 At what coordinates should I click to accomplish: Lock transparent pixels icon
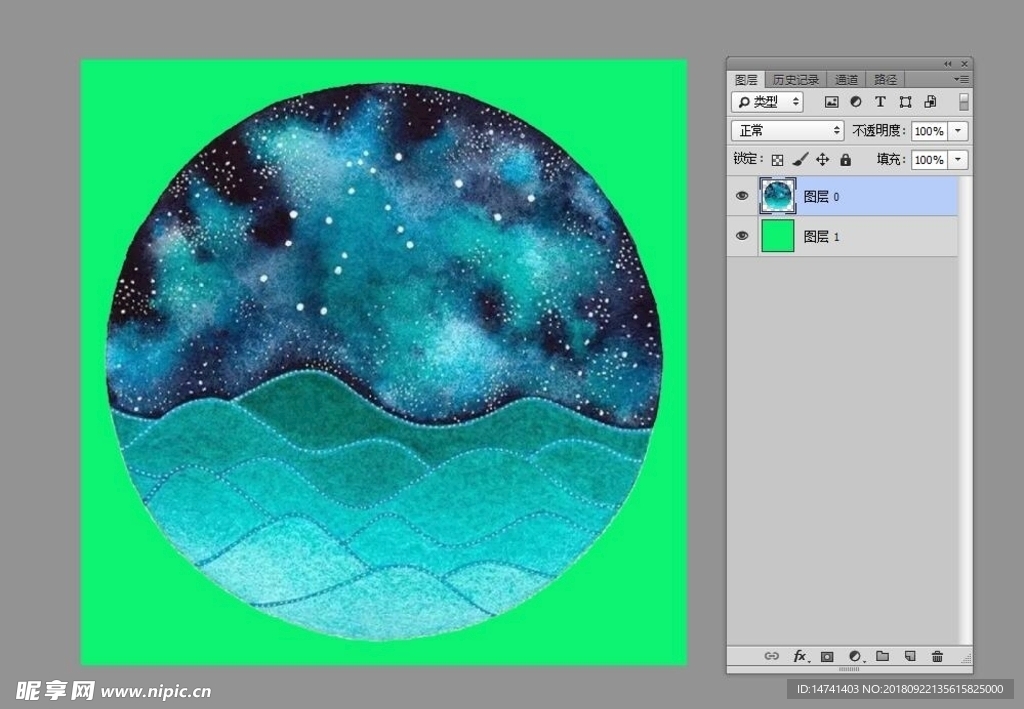[x=777, y=160]
